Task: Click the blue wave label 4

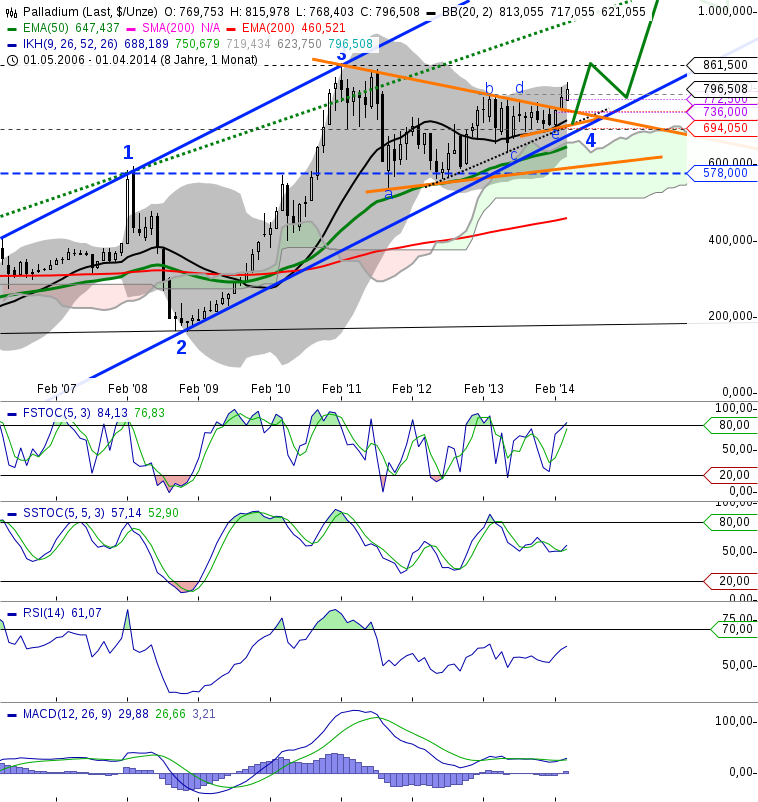Action: [591, 141]
